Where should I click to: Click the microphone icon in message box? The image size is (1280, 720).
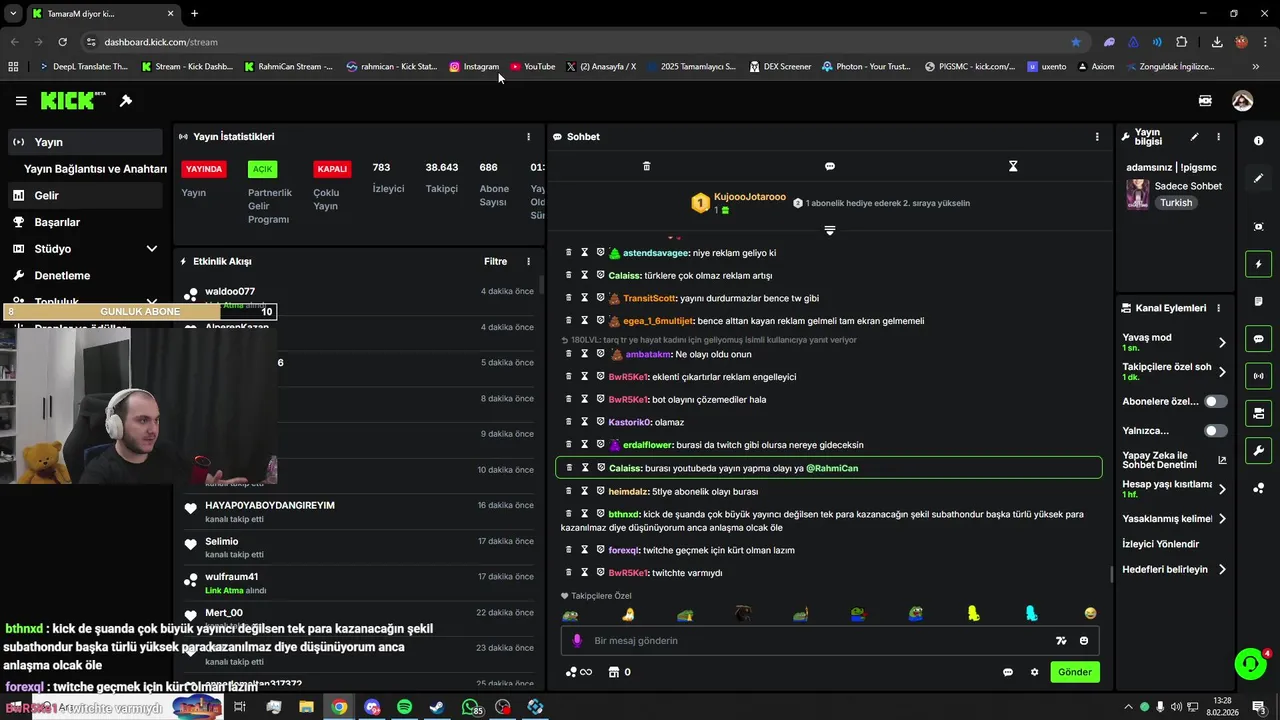576,641
